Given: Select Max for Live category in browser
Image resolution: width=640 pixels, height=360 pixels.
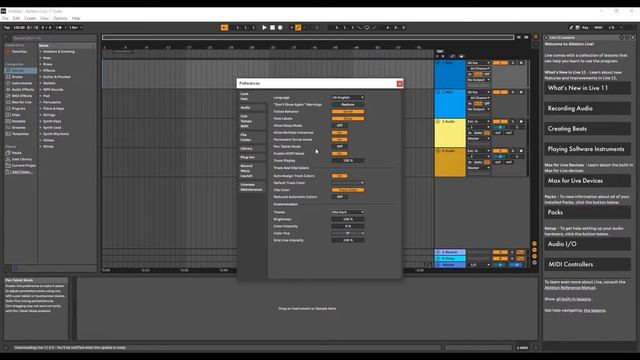Looking at the screenshot, I should [20, 102].
